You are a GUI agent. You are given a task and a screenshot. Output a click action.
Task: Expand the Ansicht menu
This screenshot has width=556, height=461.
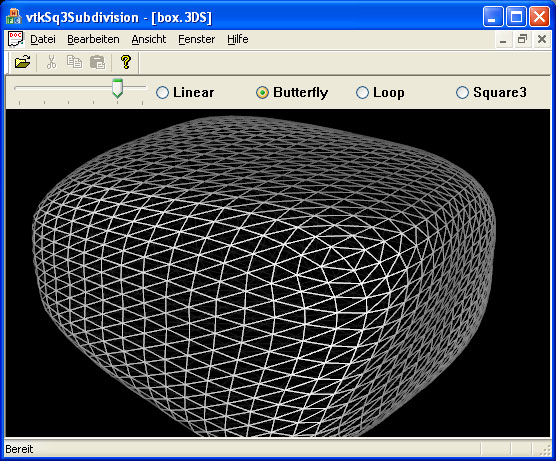[149, 39]
